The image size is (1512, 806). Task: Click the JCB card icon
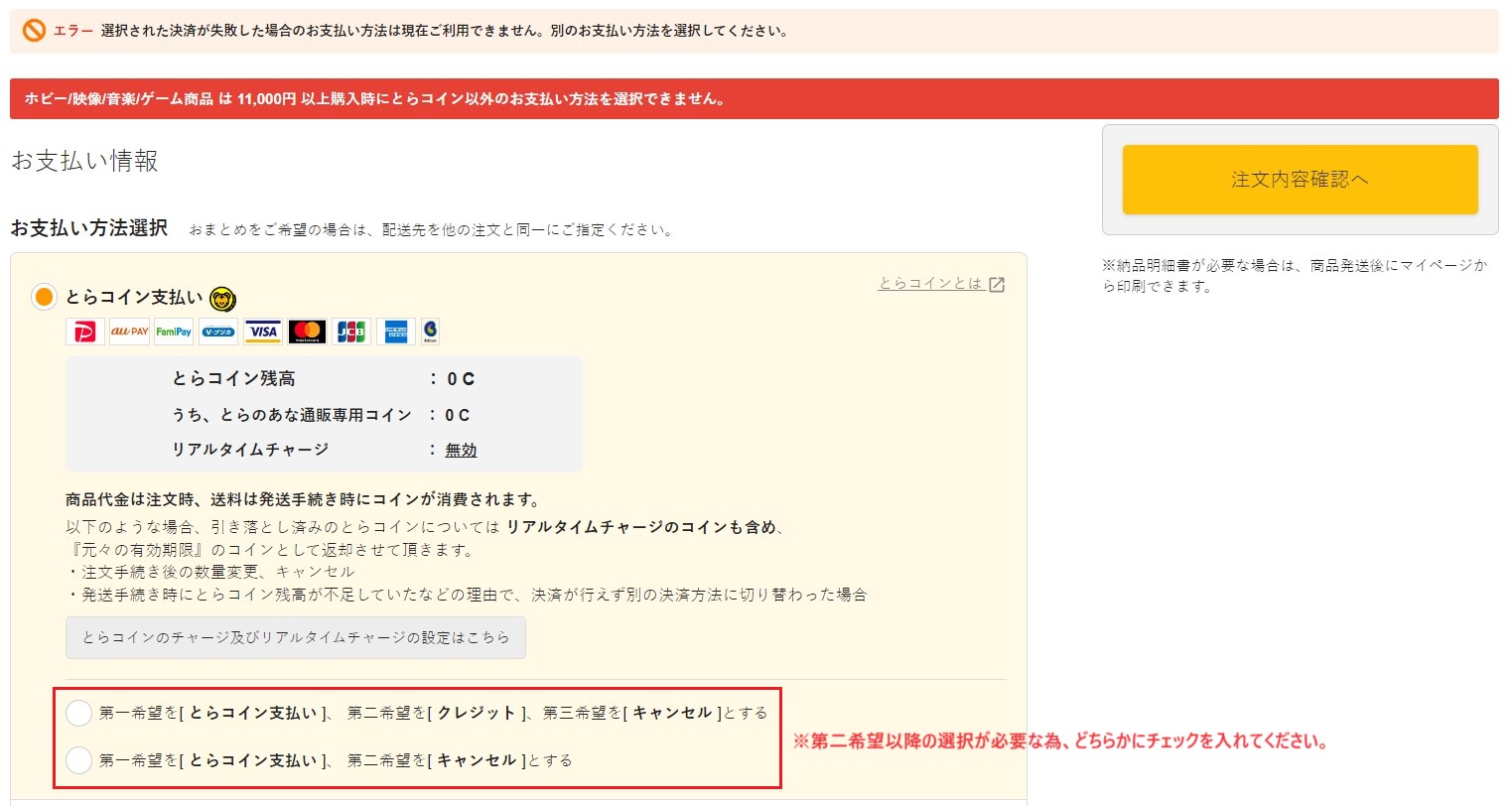(x=351, y=332)
